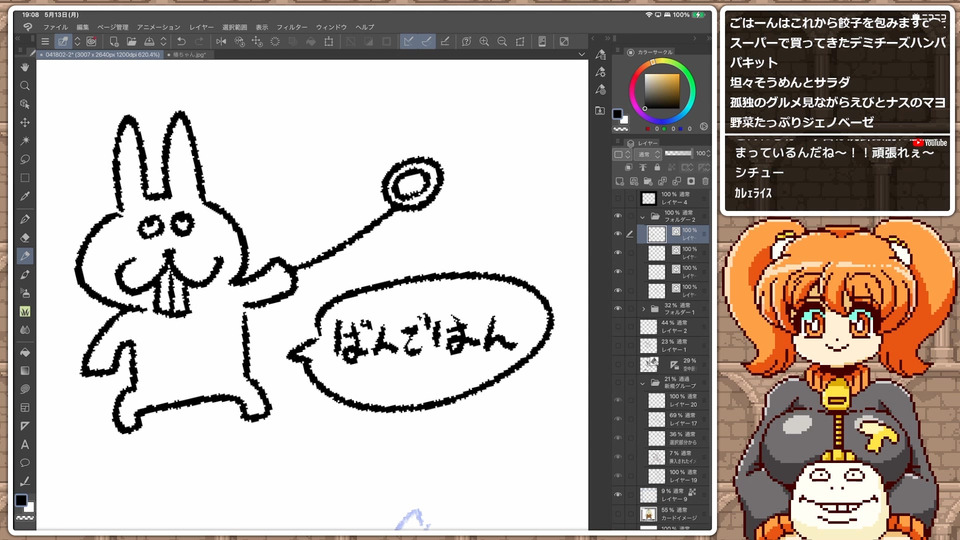Toggle visibility of レイヤー 17

click(x=618, y=419)
